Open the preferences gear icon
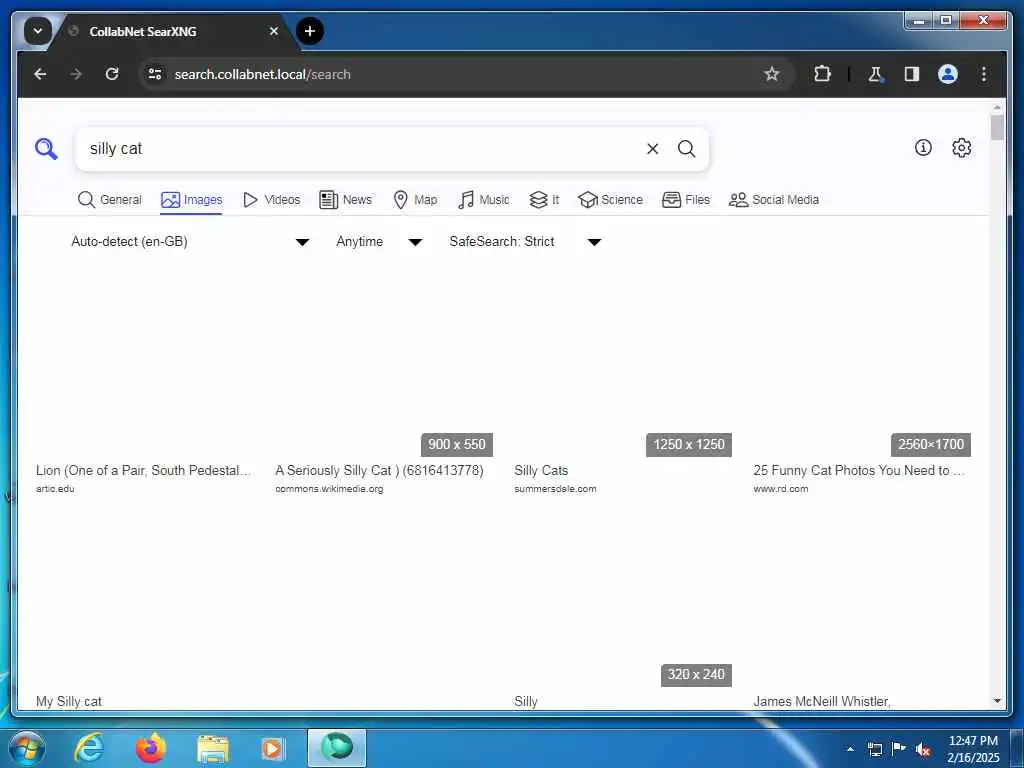The width and height of the screenshot is (1024, 768). click(961, 148)
